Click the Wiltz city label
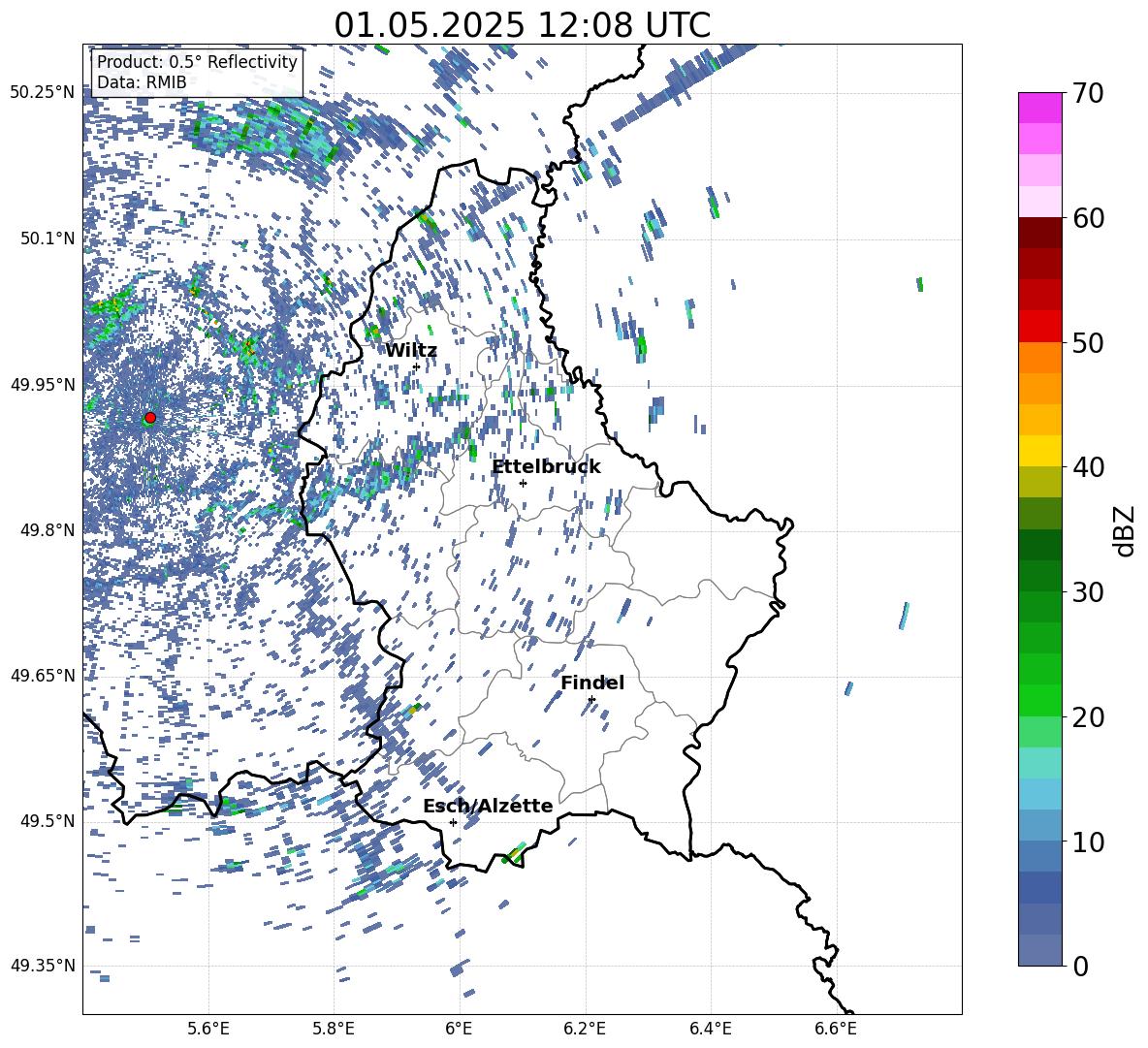Image resolution: width=1148 pixels, height=1048 pixels. [x=411, y=351]
